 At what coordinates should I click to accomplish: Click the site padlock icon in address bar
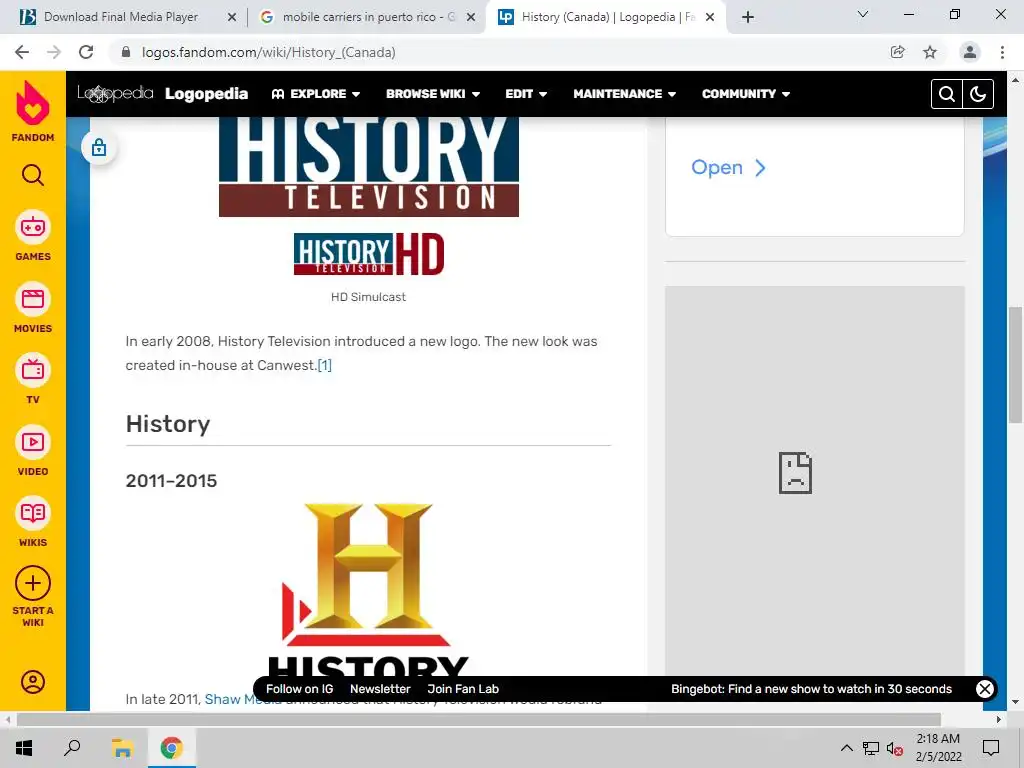(126, 52)
